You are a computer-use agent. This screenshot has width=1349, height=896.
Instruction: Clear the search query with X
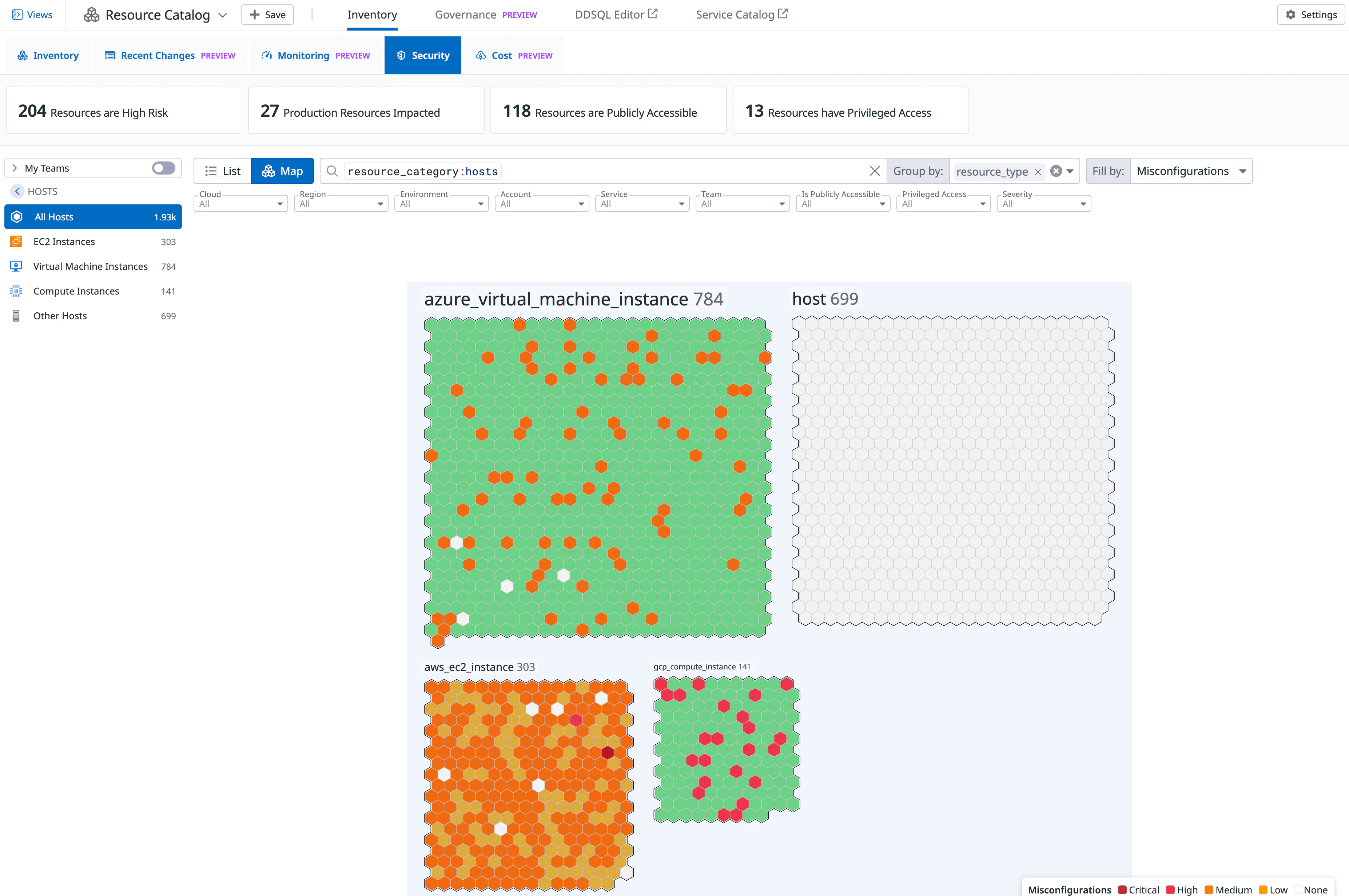pyautogui.click(x=875, y=171)
